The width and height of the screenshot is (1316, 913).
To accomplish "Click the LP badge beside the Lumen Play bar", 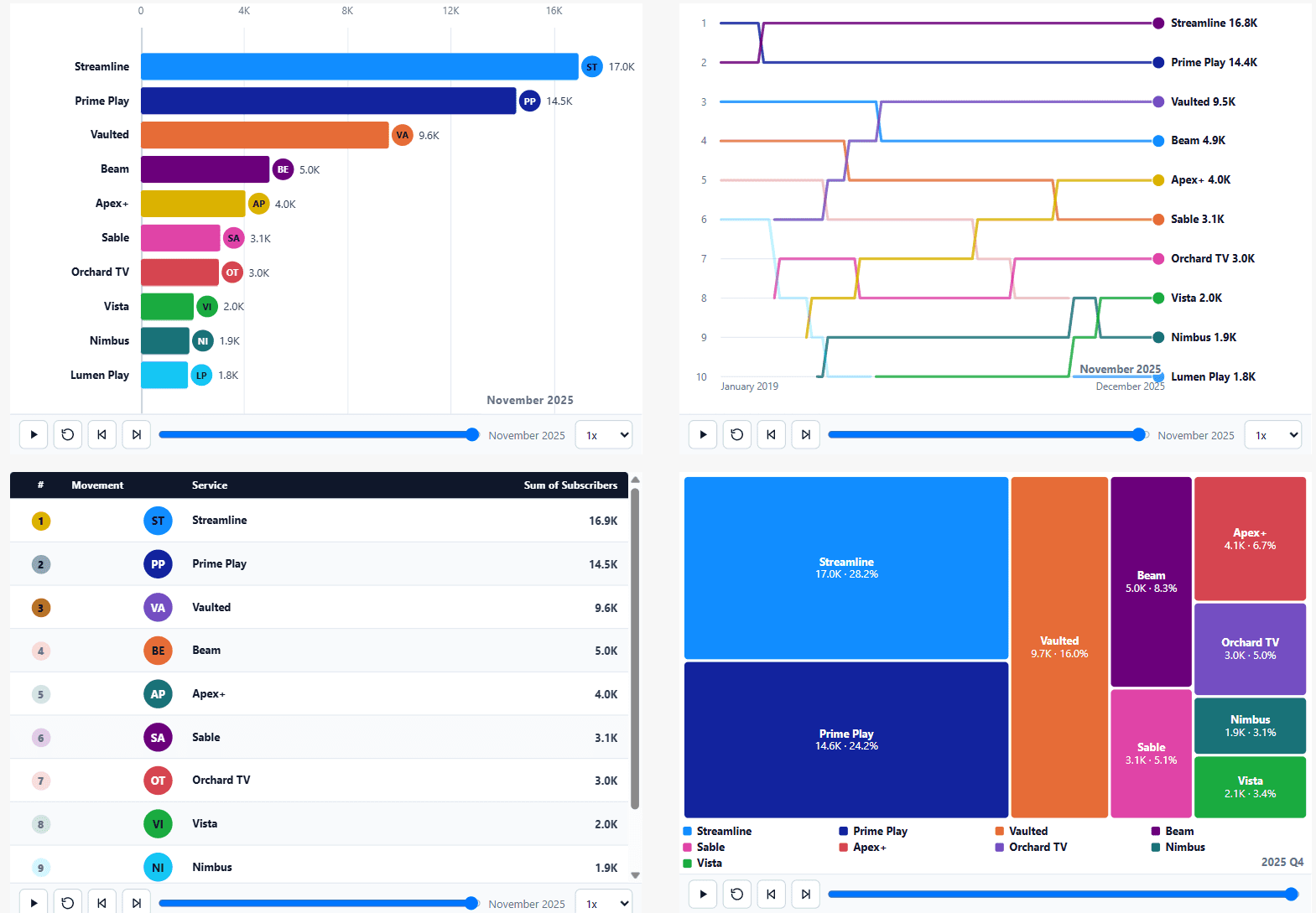I will pyautogui.click(x=201, y=375).
